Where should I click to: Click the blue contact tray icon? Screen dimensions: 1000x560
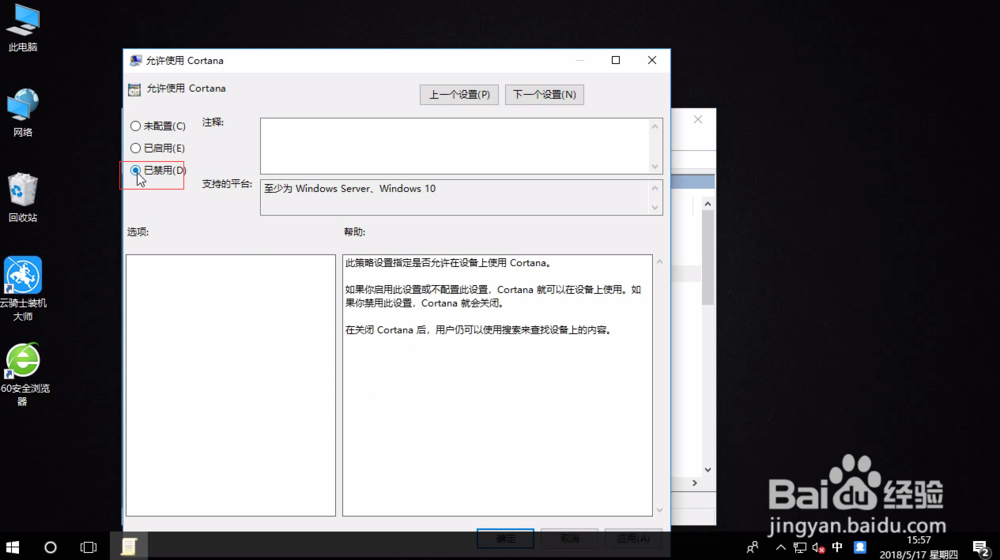tap(860, 547)
